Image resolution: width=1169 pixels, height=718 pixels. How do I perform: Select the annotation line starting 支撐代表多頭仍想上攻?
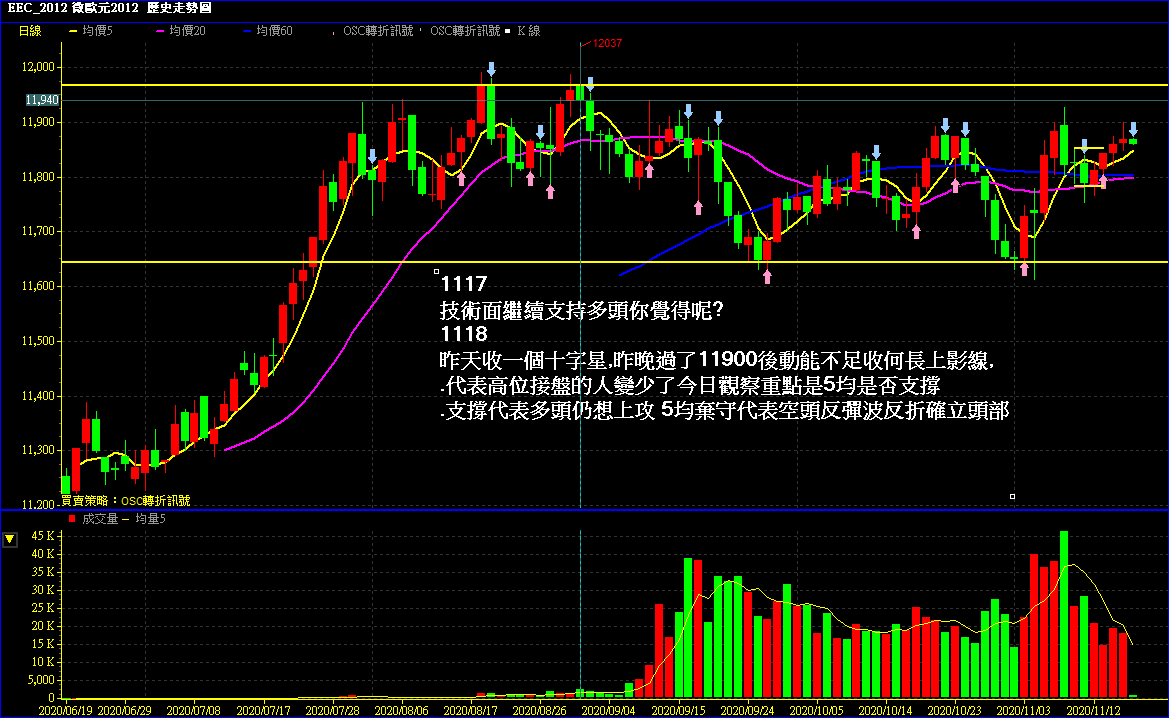[x=724, y=410]
